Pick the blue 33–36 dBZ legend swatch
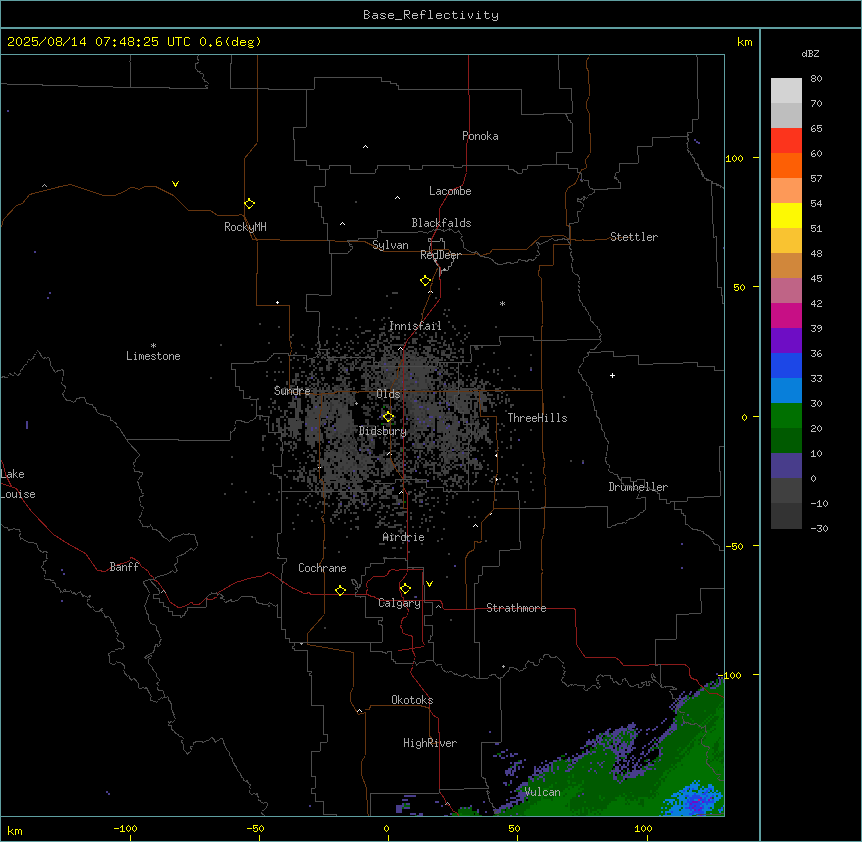This screenshot has height=842, width=862. (x=786, y=365)
